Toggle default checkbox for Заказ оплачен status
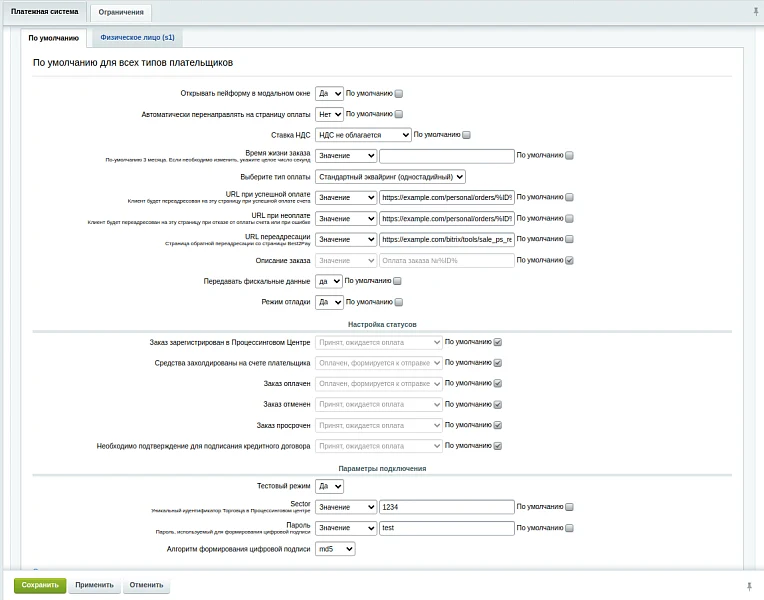The height and width of the screenshot is (600, 764). (497, 384)
